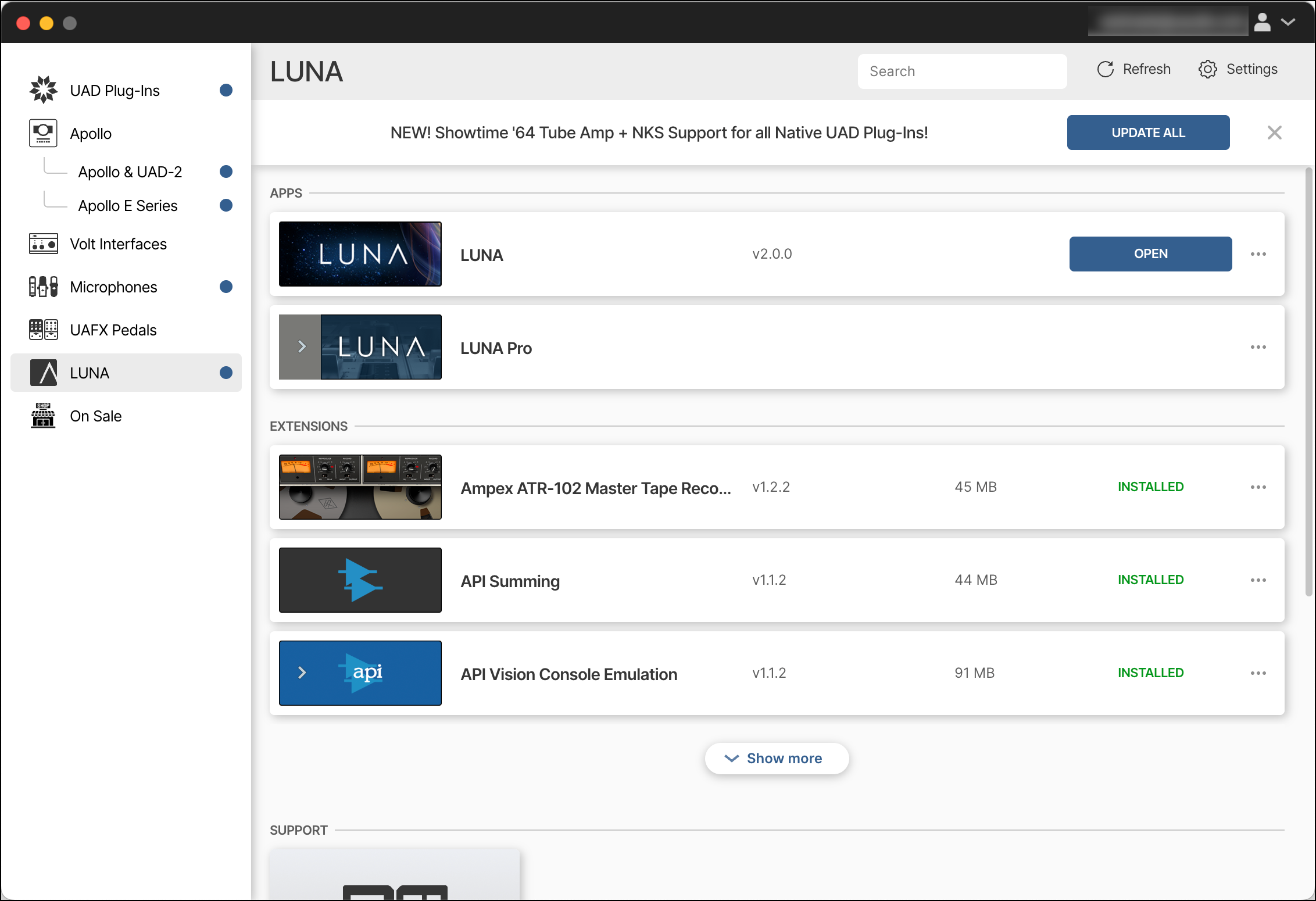Image resolution: width=1316 pixels, height=901 pixels.
Task: Select Apollo E Series in sidebar
Action: pyautogui.click(x=128, y=205)
